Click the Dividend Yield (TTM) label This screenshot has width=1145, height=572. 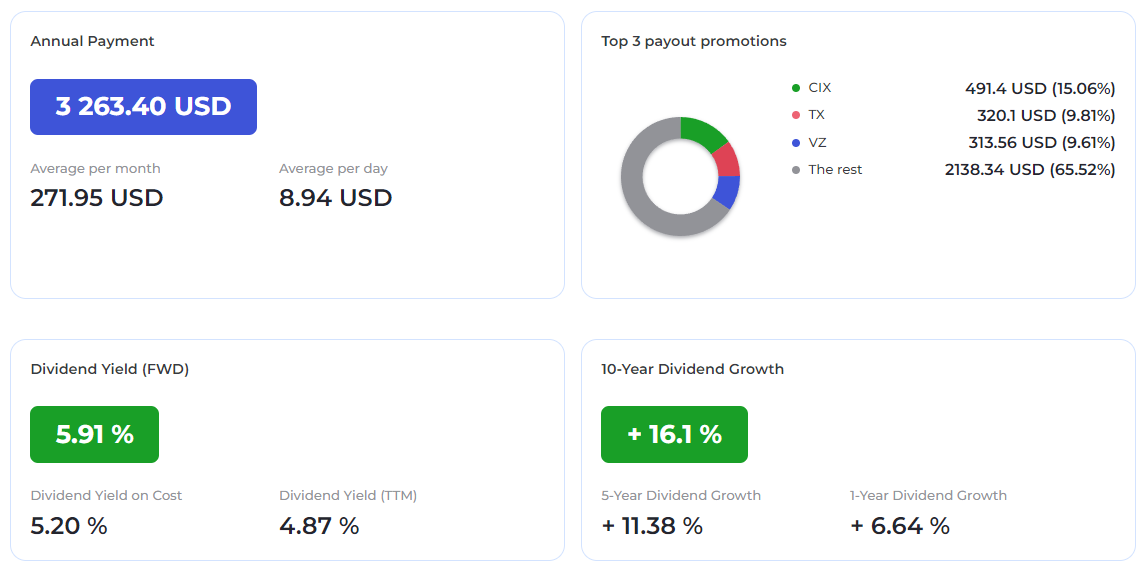(348, 495)
